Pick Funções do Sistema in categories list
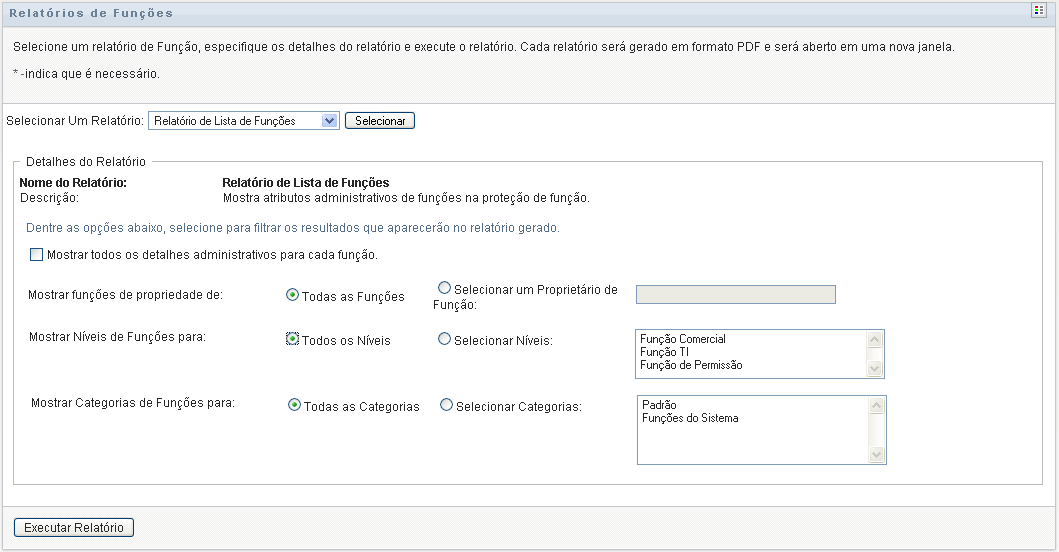 click(x=690, y=418)
